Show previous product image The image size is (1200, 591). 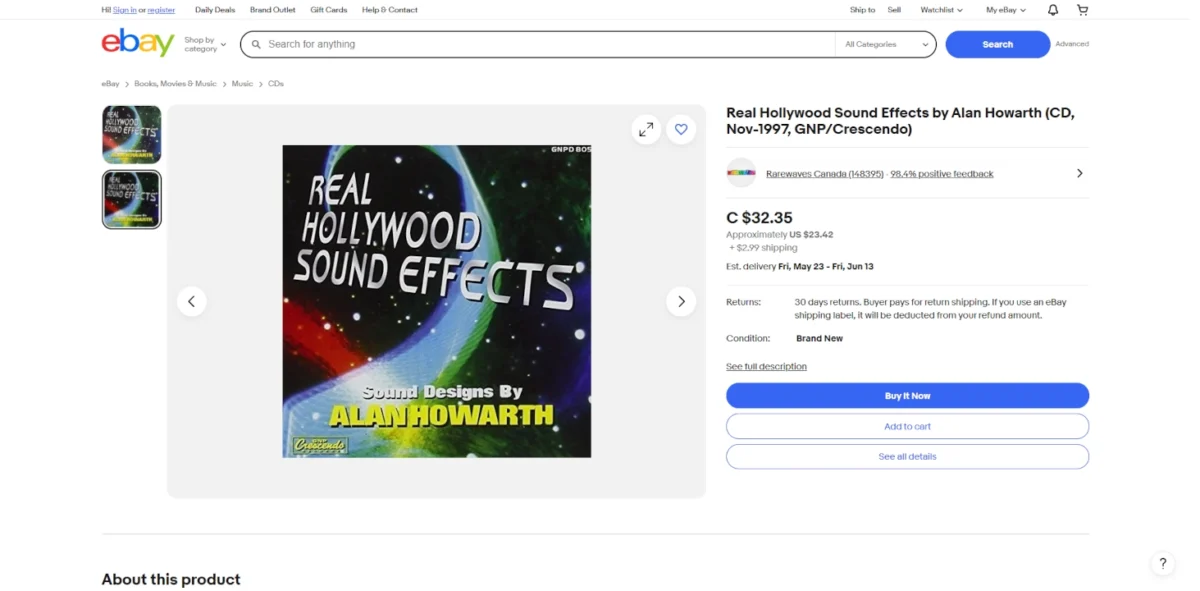tap(192, 301)
